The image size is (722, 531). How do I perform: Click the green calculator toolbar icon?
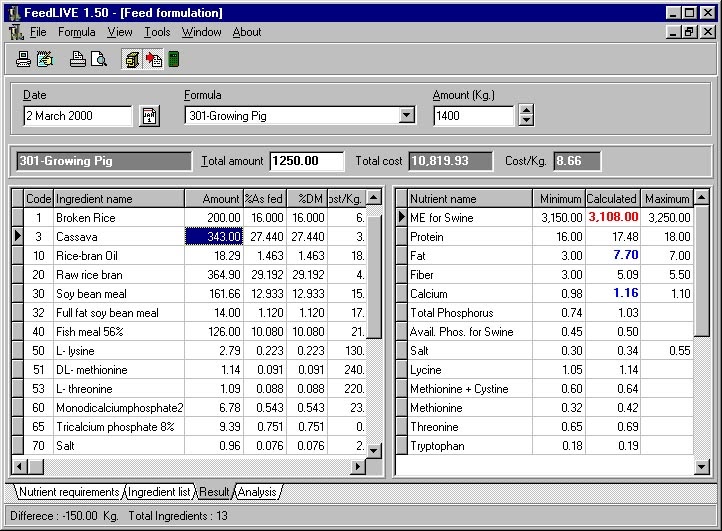click(x=174, y=59)
